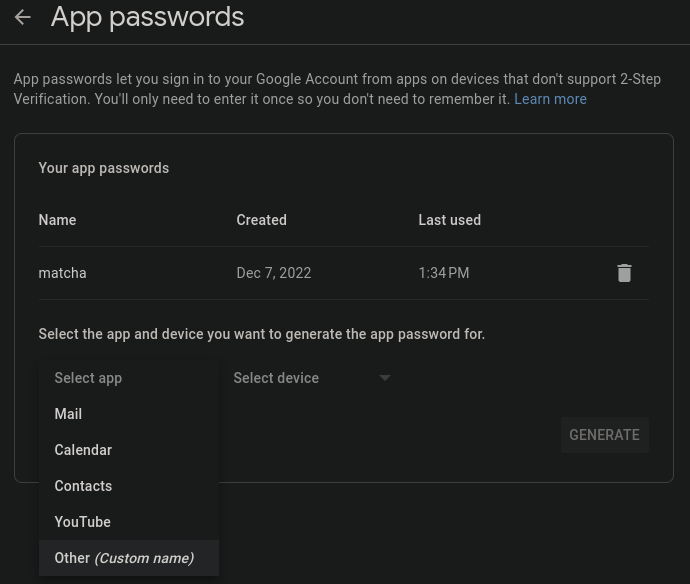
Task: Click the Select app menu header
Action: coord(129,378)
